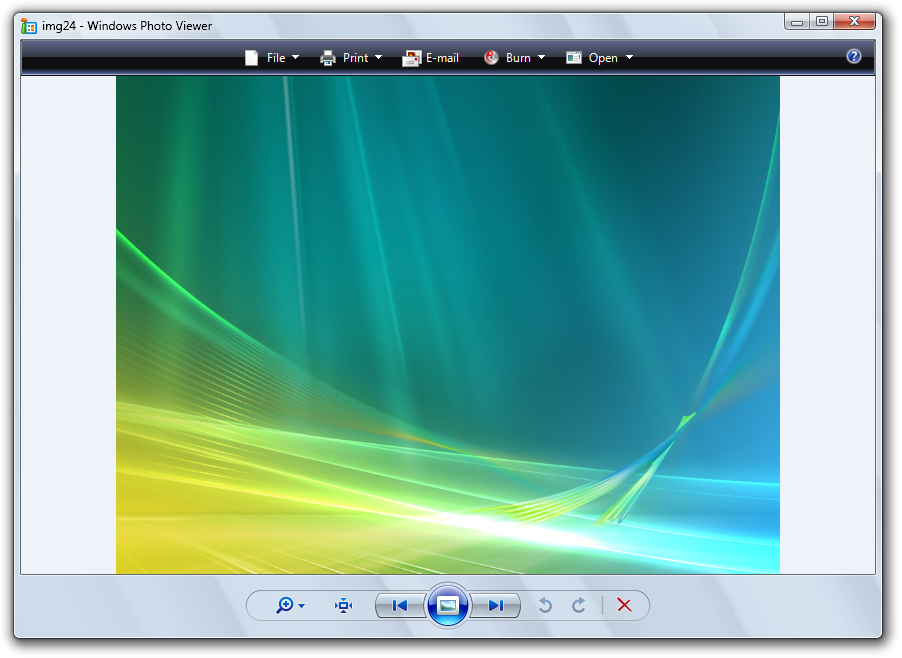Click the Open toolbar icon

[x=574, y=58]
